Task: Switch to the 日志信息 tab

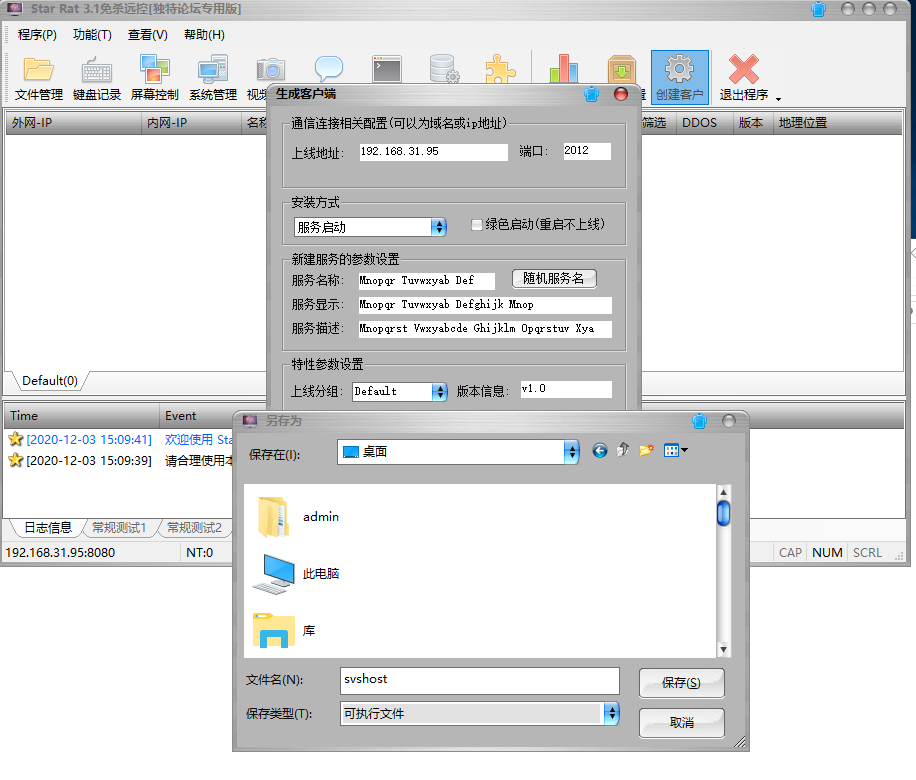Action: [48, 528]
